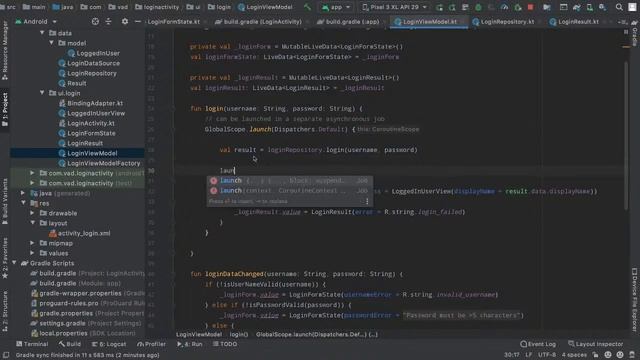Open the AVD Manager device icon
Image resolution: width=640 pixels, height=360 pixels.
click(589, 7)
